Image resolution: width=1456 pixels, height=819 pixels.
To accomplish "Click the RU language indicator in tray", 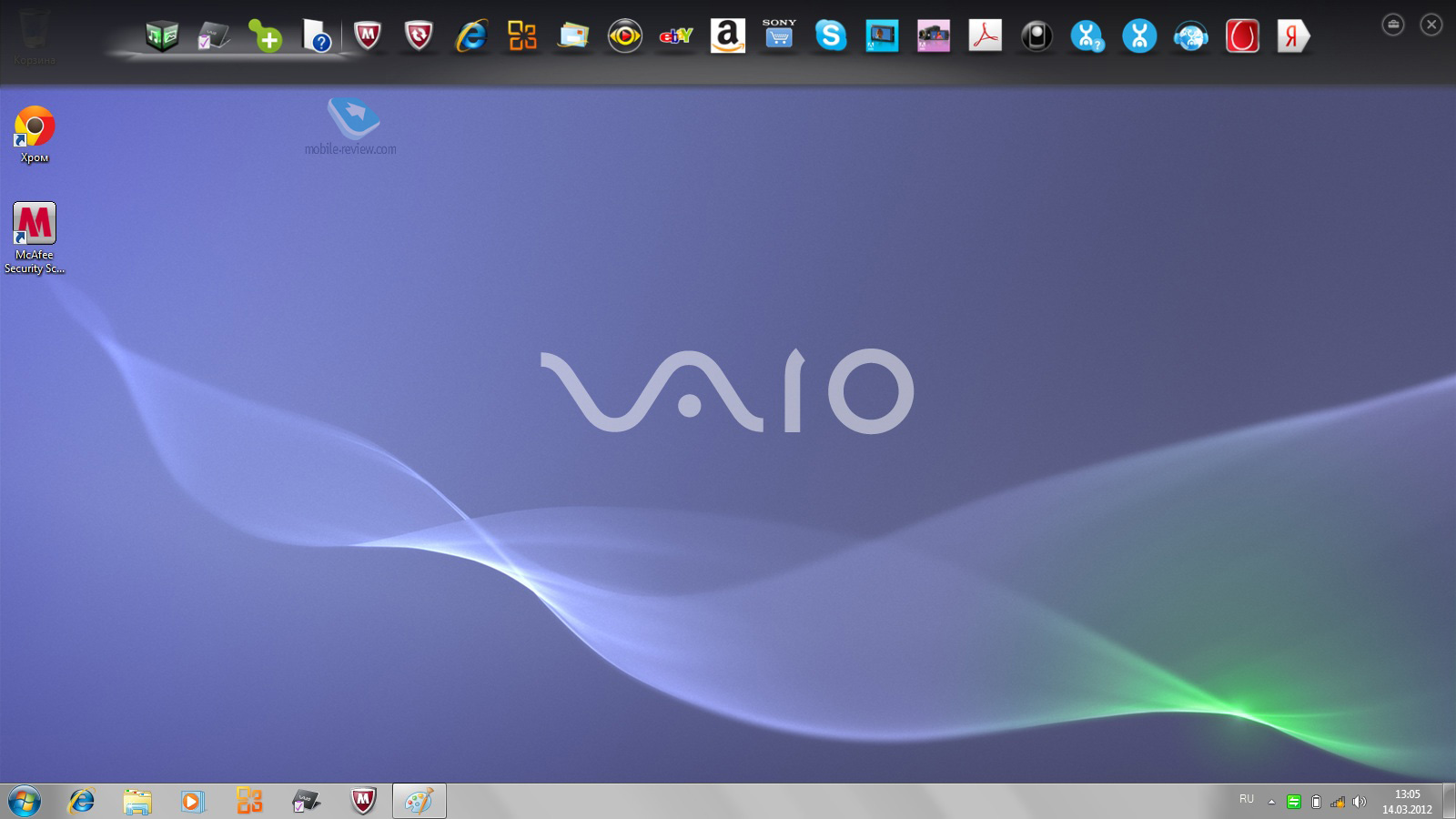I will (1247, 799).
